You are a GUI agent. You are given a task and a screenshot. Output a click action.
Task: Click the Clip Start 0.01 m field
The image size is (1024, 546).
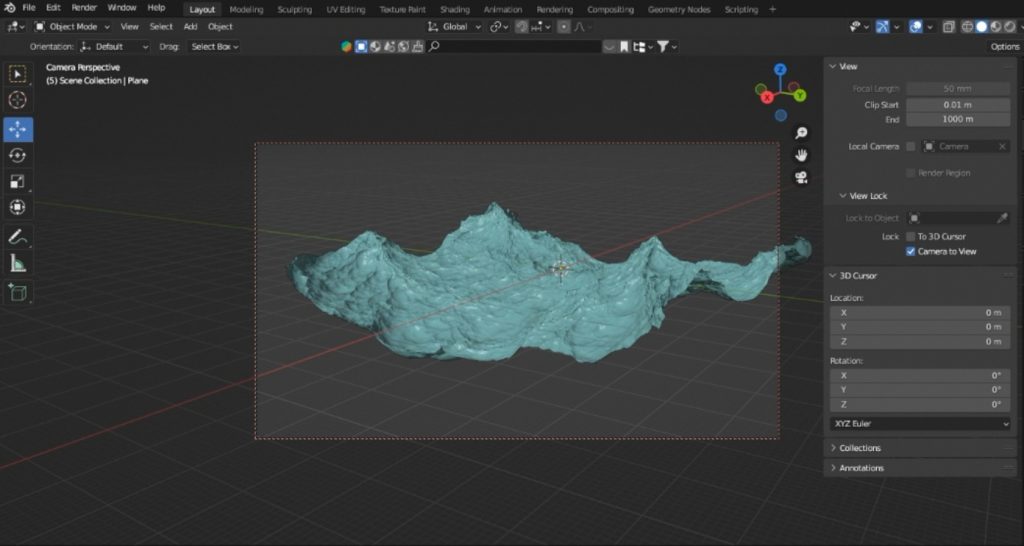pyautogui.click(x=958, y=105)
